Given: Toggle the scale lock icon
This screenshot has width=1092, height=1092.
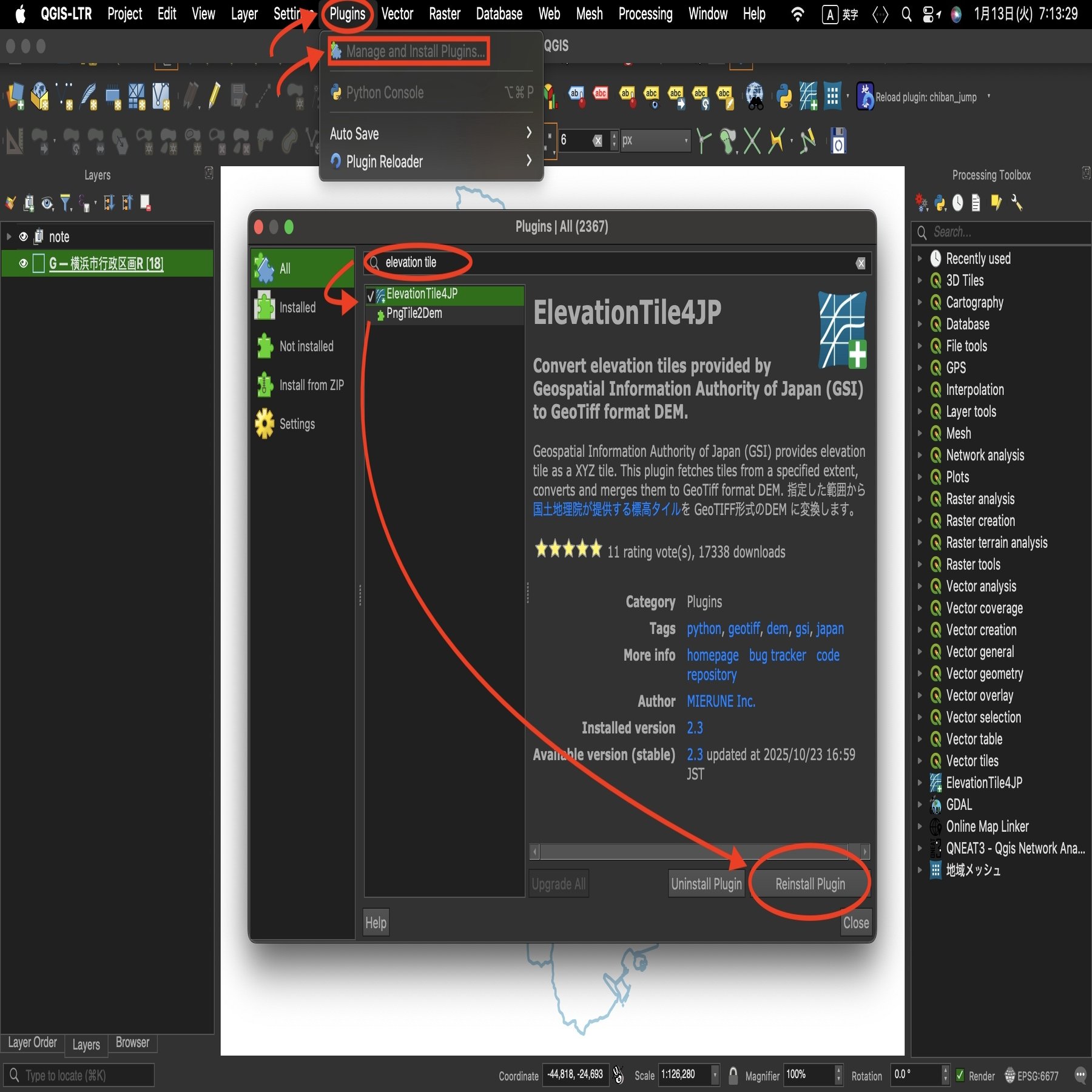Looking at the screenshot, I should 733,1076.
